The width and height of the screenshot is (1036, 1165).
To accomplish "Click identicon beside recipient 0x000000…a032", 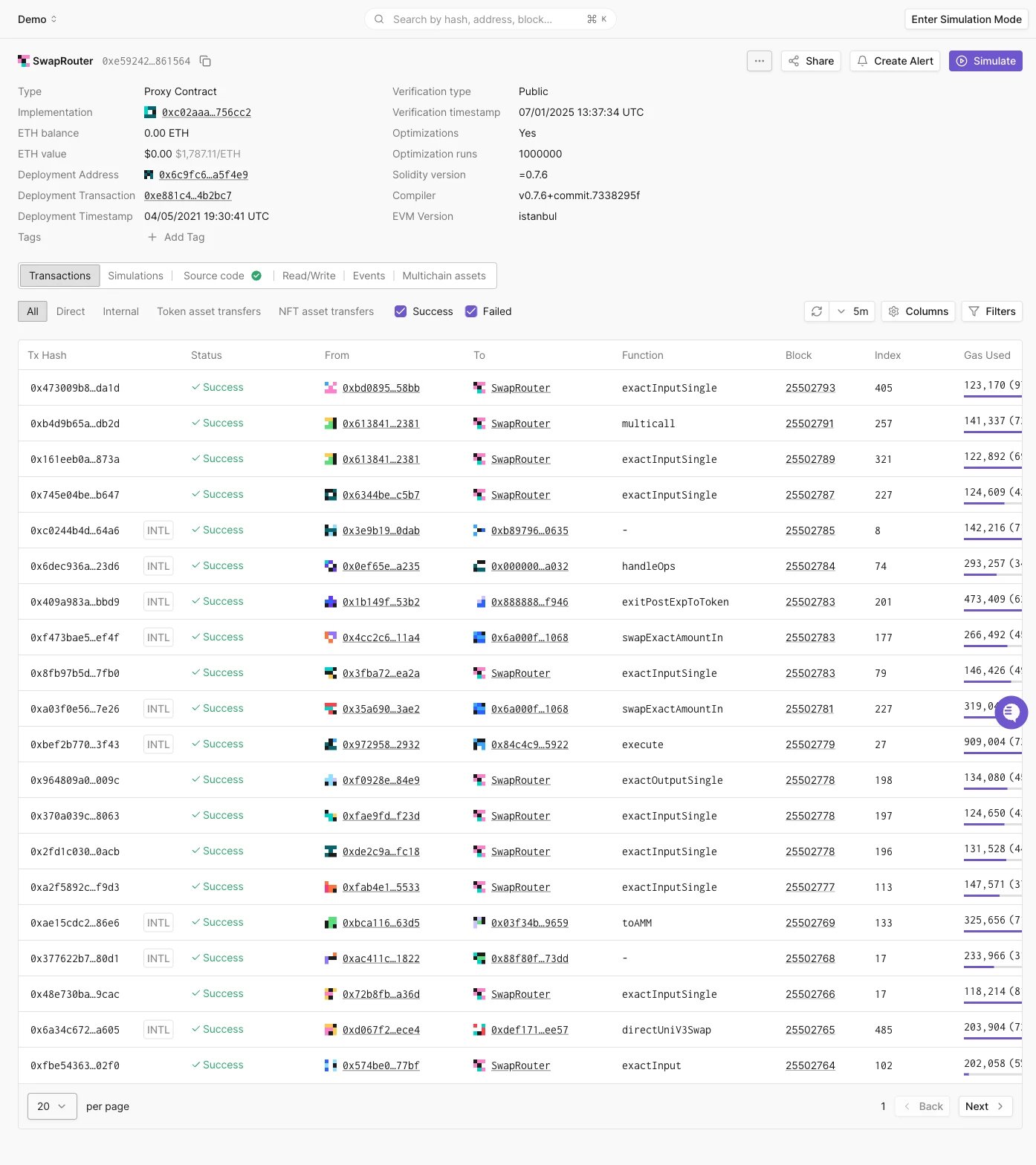I will click(479, 566).
